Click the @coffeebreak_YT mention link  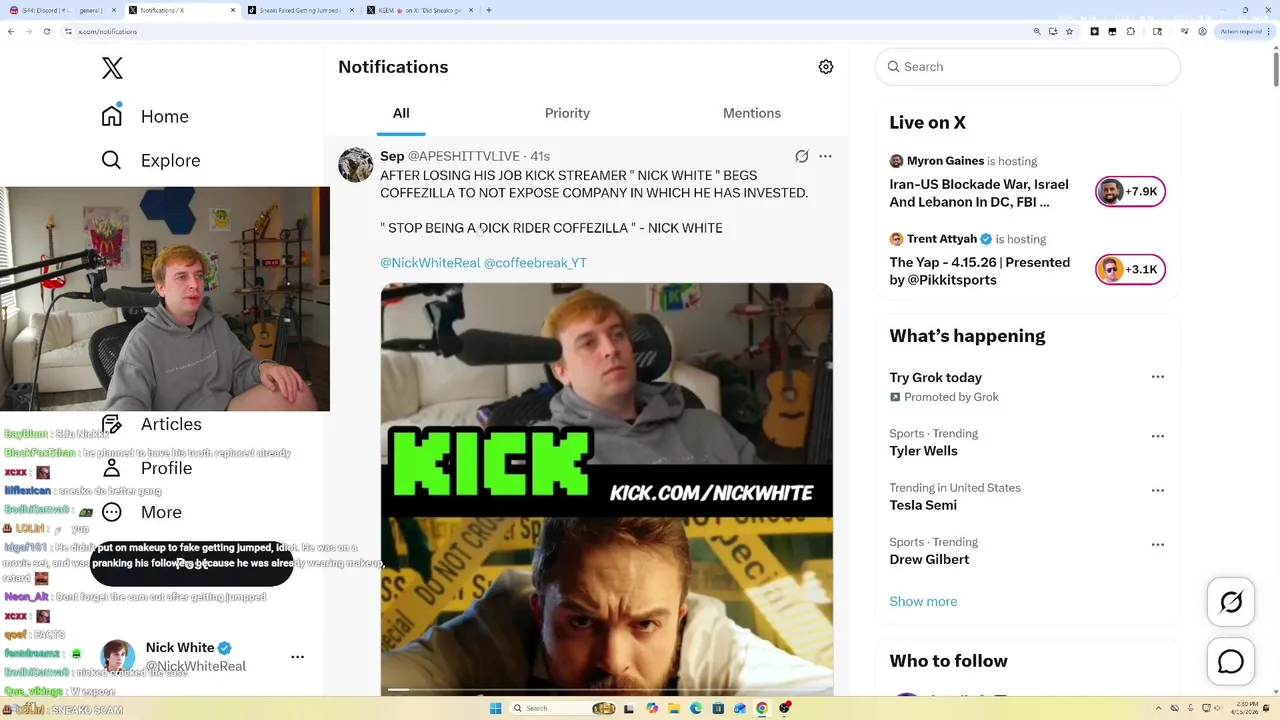point(535,263)
